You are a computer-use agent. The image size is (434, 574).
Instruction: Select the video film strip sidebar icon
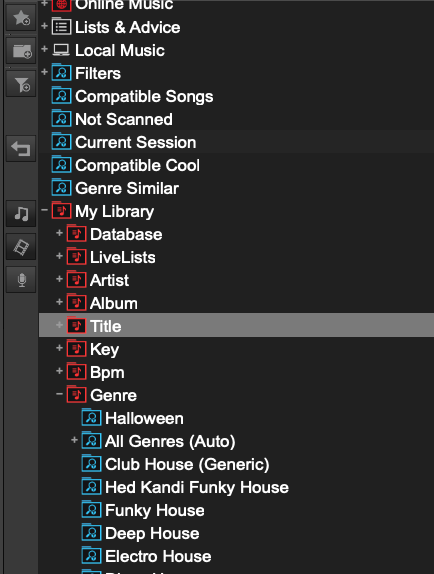click(x=21, y=247)
